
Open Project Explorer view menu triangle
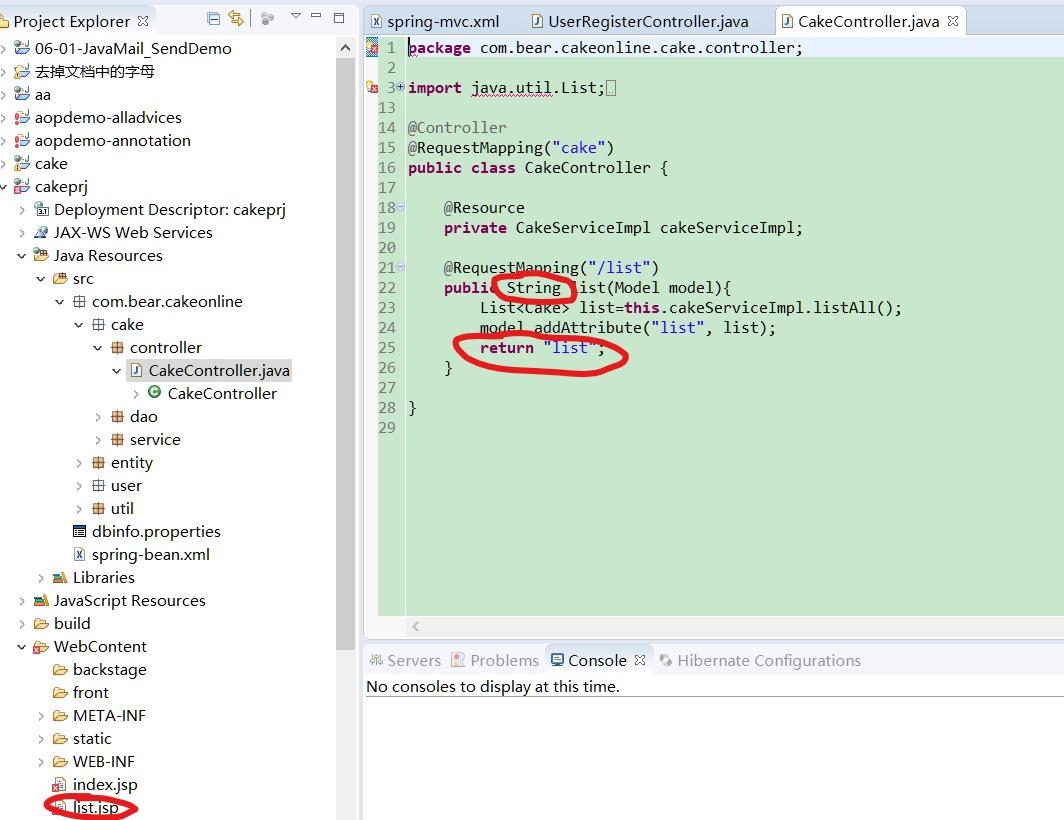pyautogui.click(x=295, y=16)
